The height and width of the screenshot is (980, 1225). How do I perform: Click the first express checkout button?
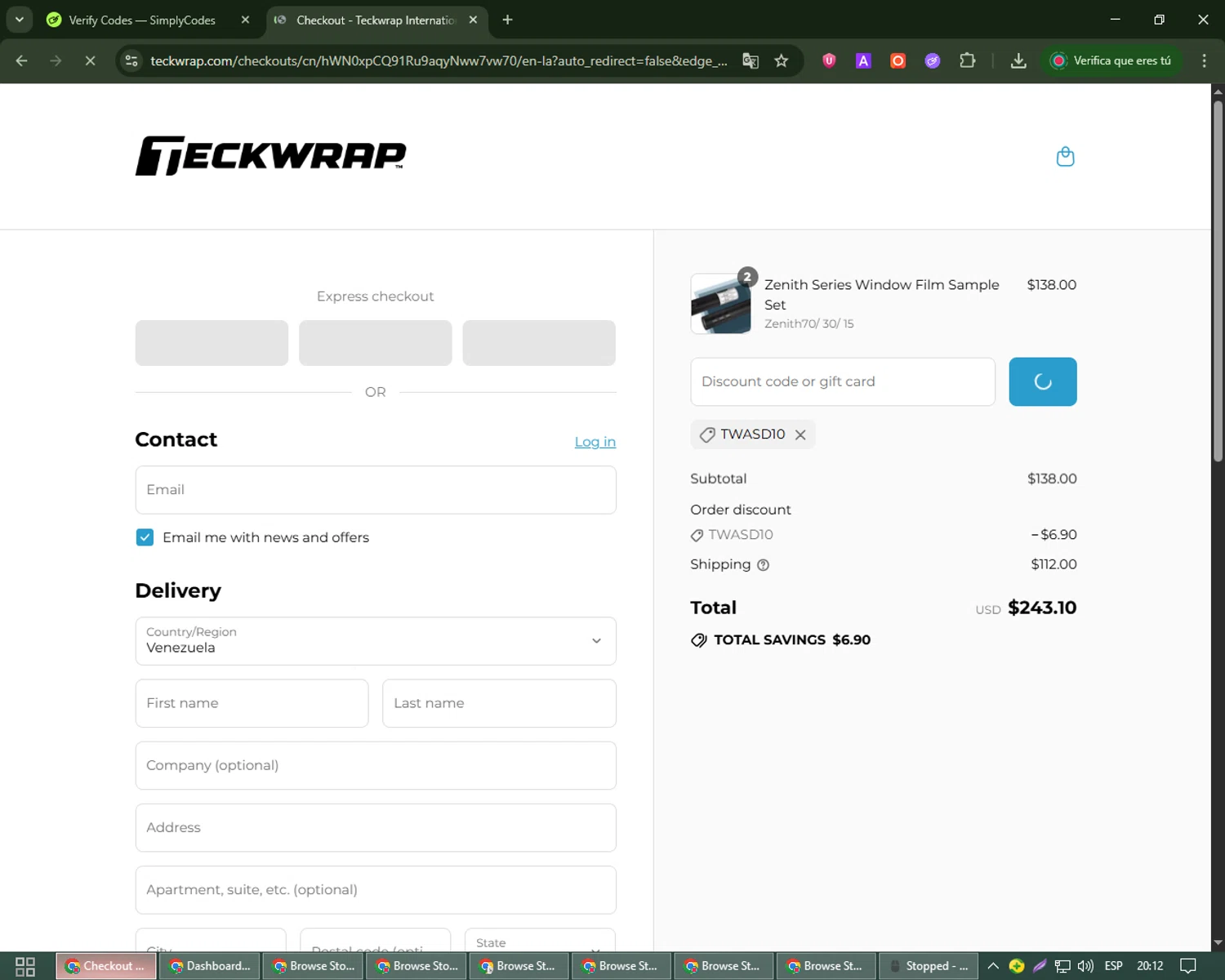tap(212, 343)
